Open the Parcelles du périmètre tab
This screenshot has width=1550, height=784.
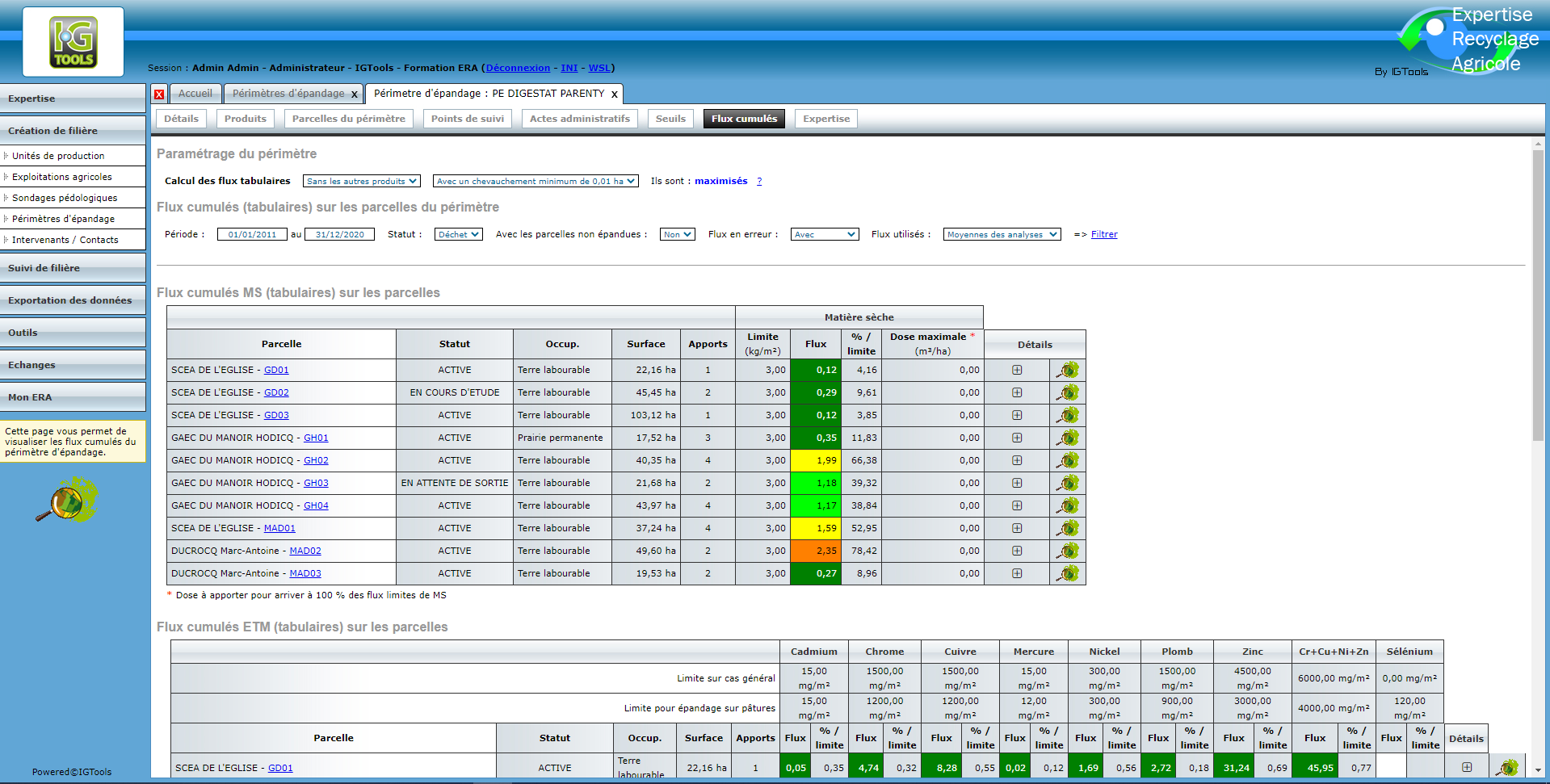pos(348,119)
